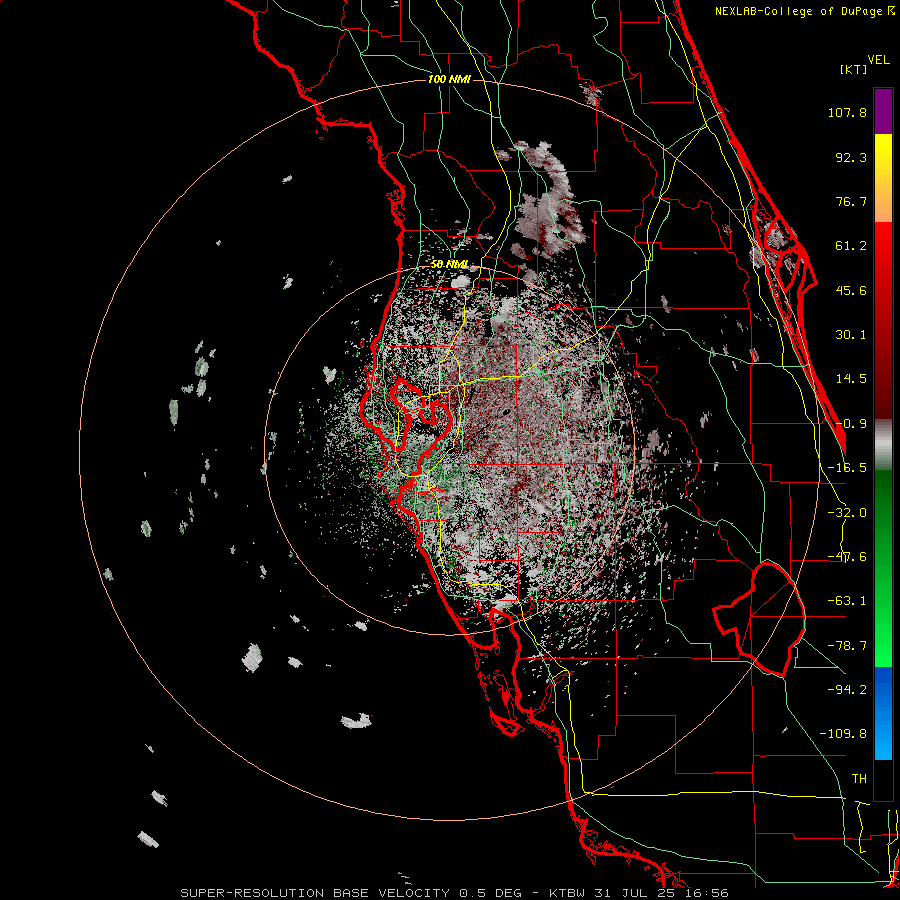Click the -109.8 scale value
900x900 pixels.
(843, 734)
